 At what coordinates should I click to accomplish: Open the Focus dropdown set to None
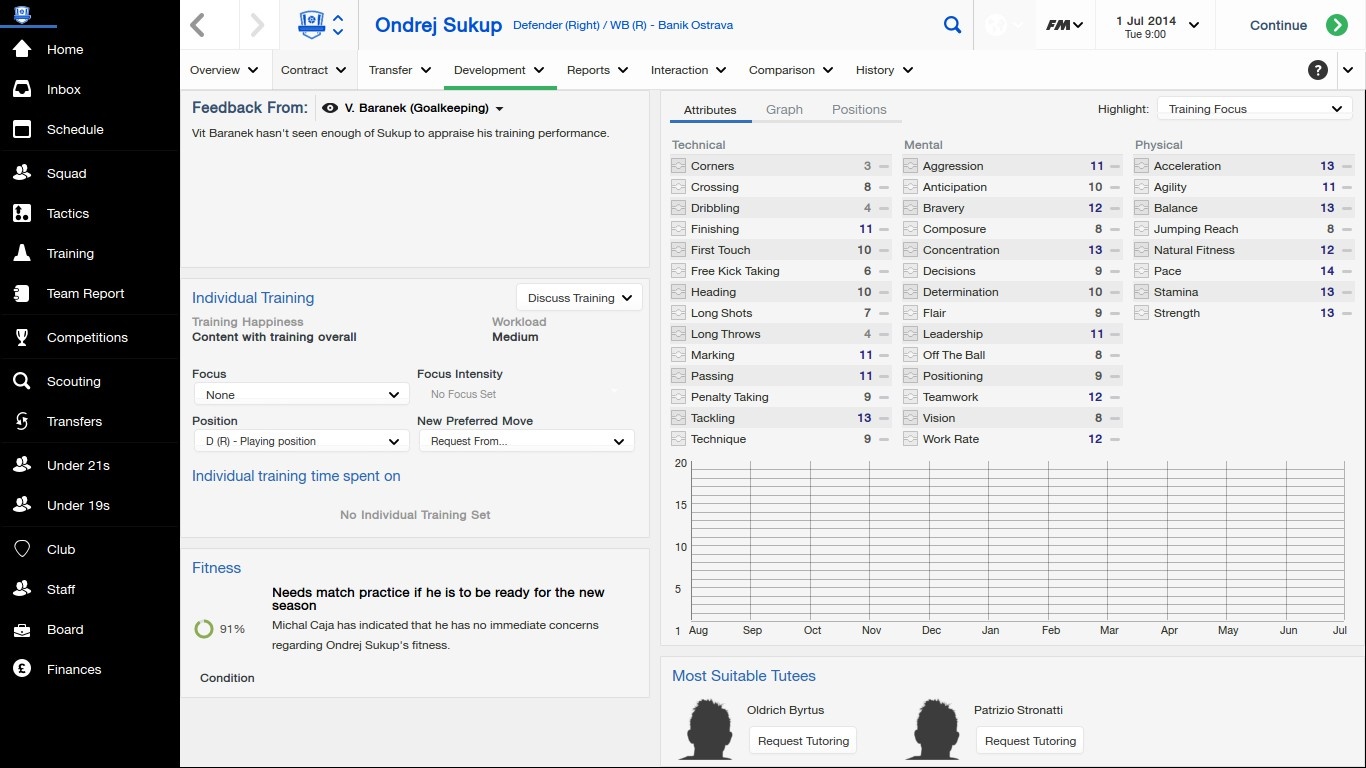coord(300,395)
